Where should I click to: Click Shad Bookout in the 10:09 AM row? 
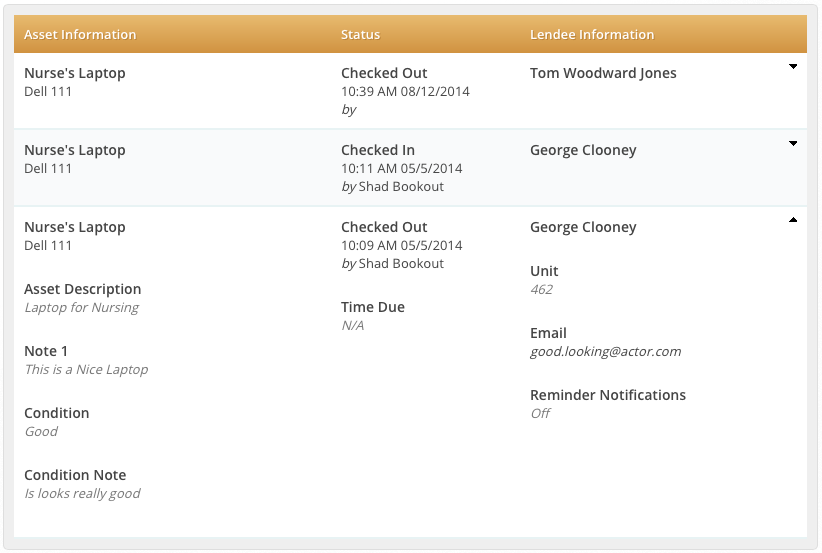pos(401,264)
